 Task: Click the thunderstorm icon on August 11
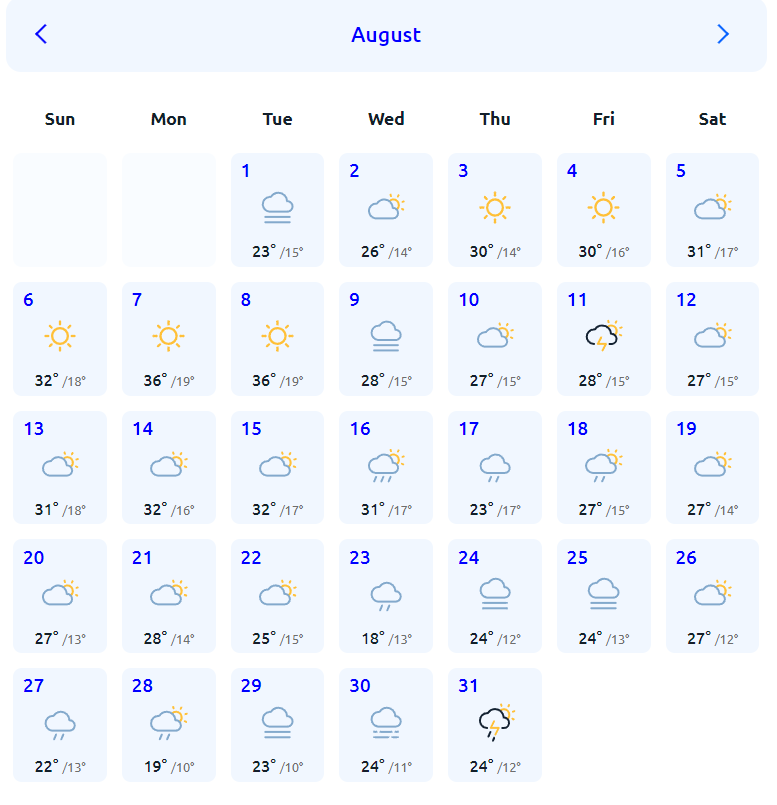tap(603, 337)
